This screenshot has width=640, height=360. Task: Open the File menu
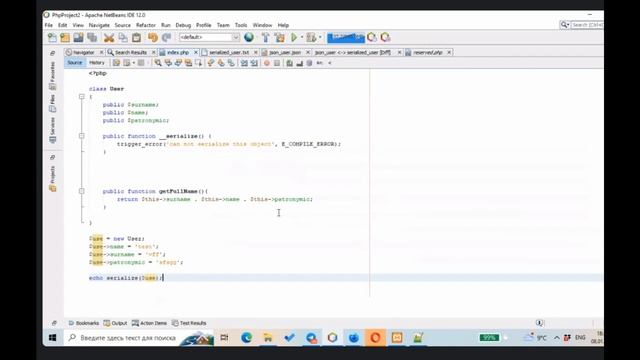(x=49, y=25)
